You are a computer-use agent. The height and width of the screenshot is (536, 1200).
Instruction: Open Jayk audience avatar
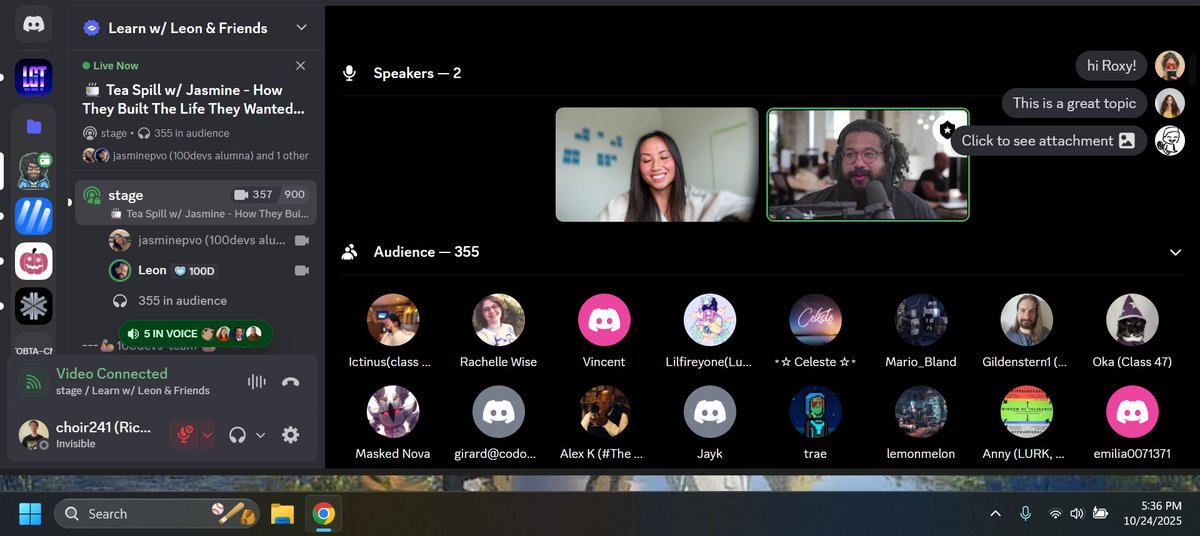710,412
